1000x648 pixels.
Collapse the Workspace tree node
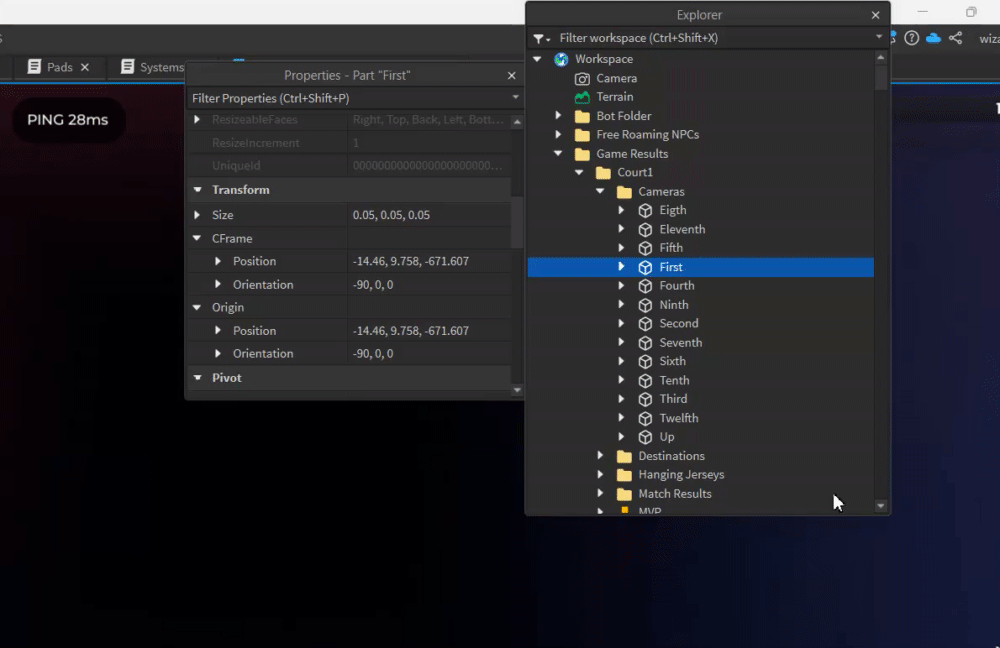pyautogui.click(x=538, y=59)
